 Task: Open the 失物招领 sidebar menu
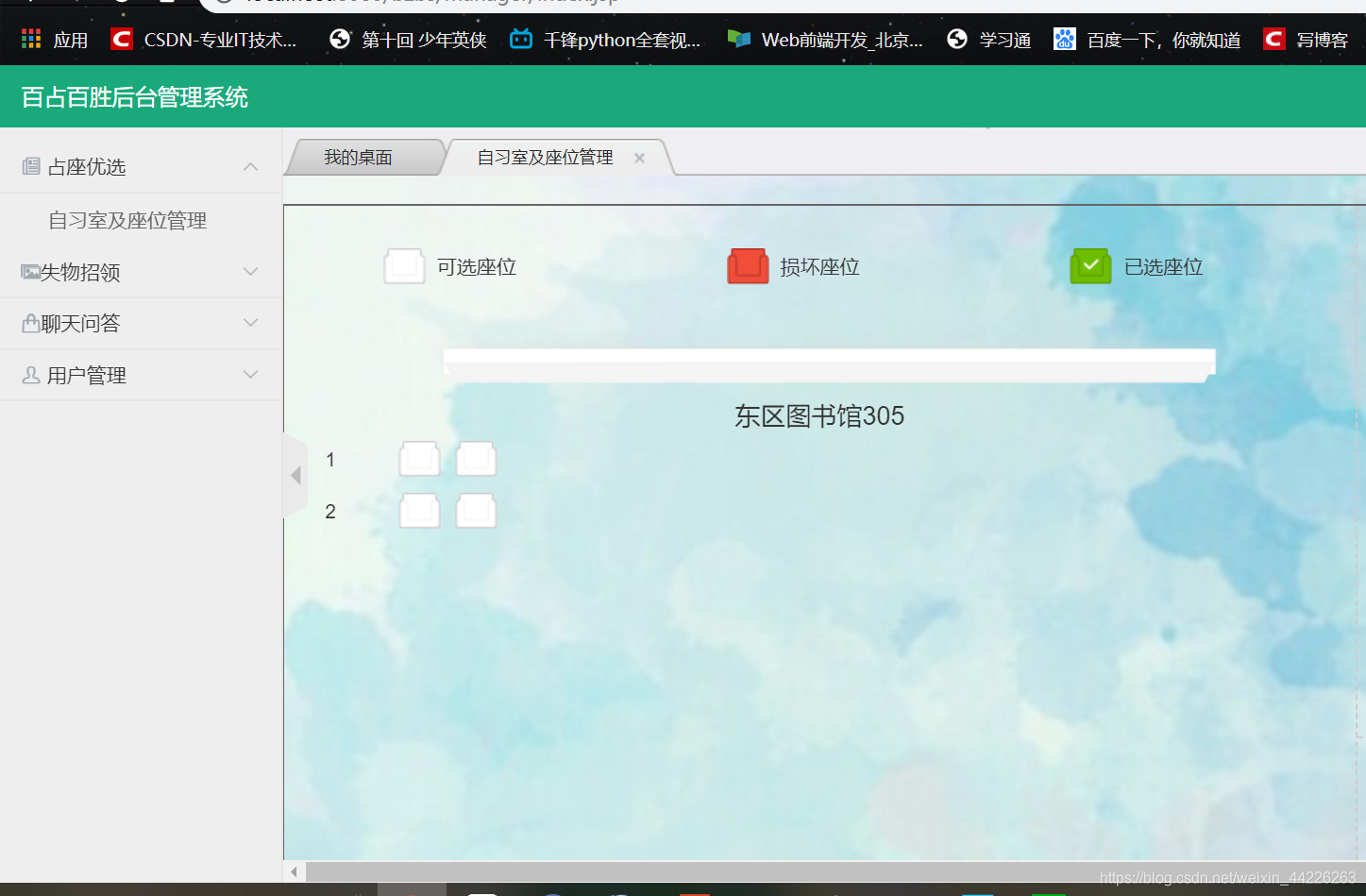click(x=142, y=272)
